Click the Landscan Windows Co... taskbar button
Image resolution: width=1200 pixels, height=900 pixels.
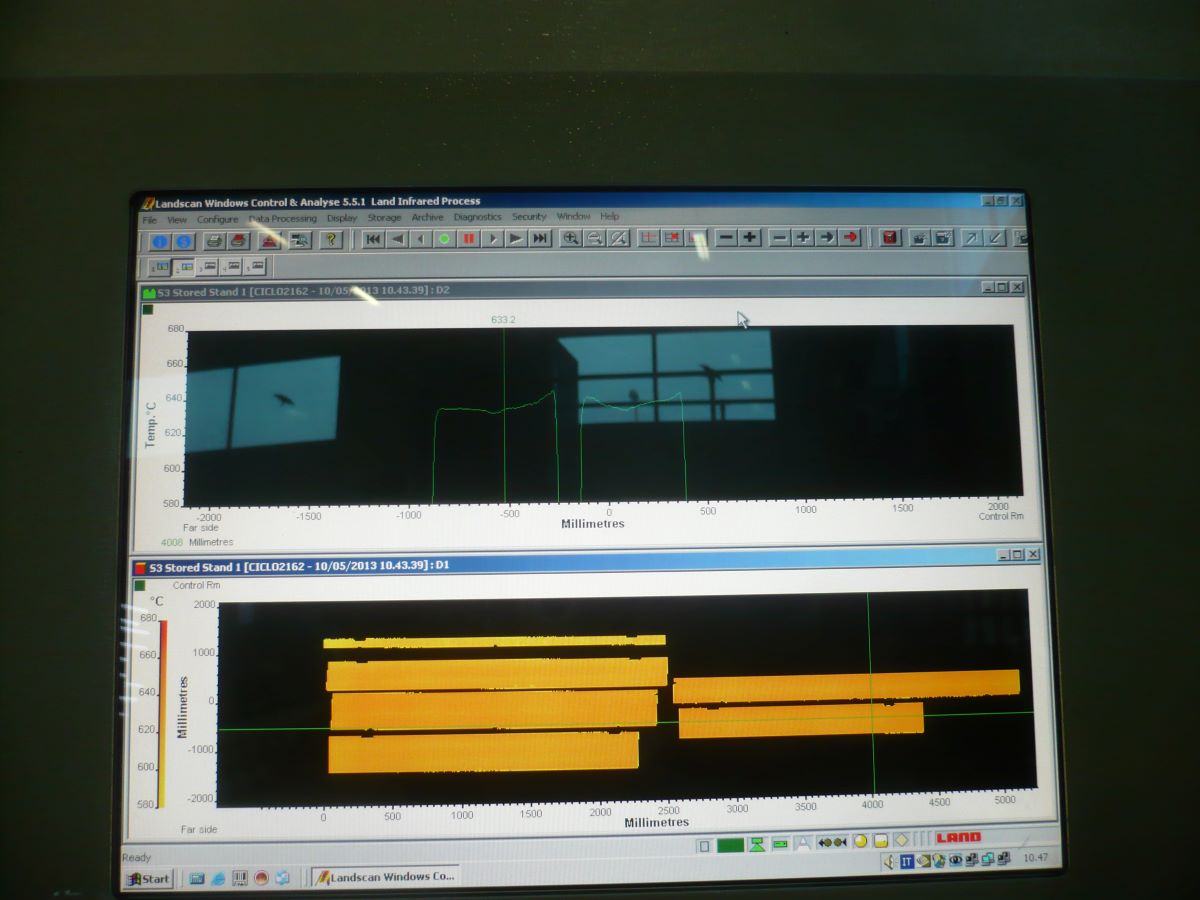385,876
